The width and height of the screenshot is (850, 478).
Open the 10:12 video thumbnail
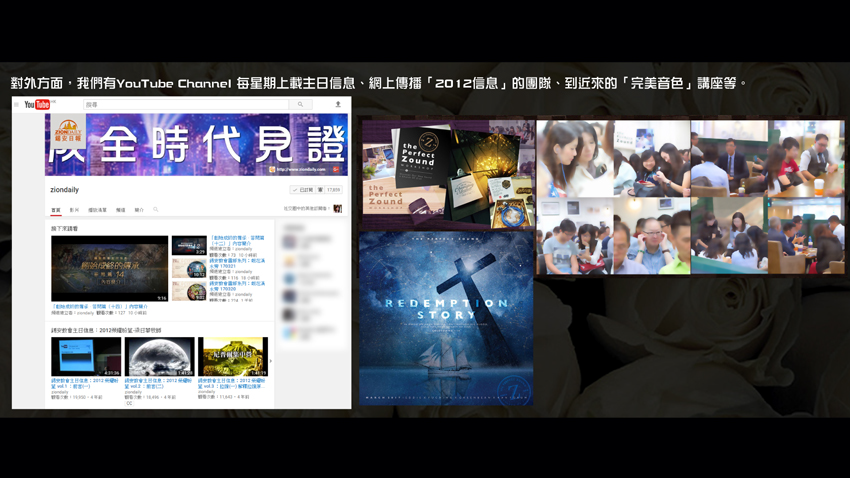189,268
